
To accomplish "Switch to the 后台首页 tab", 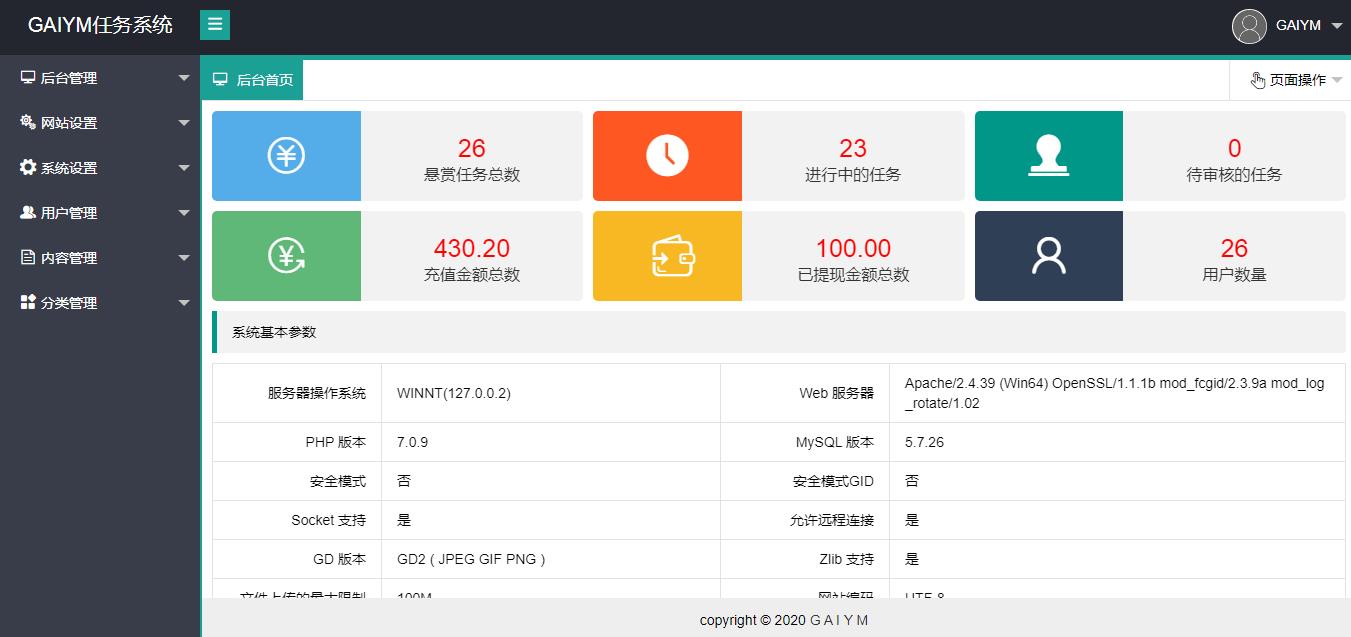I will (253, 80).
